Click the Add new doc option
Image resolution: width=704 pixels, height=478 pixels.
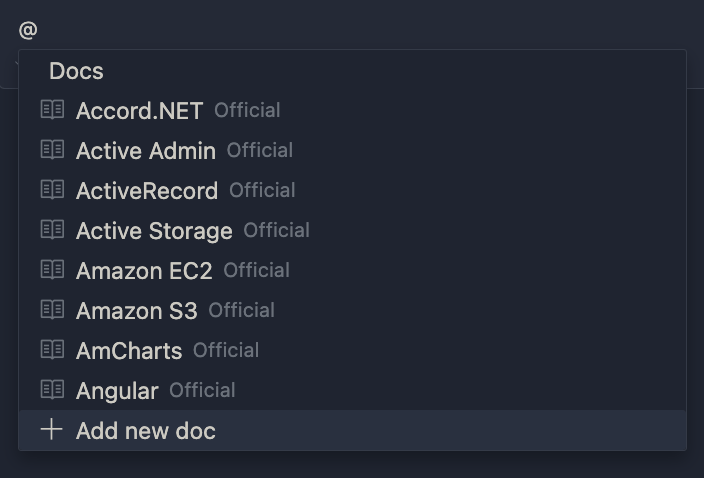point(352,430)
